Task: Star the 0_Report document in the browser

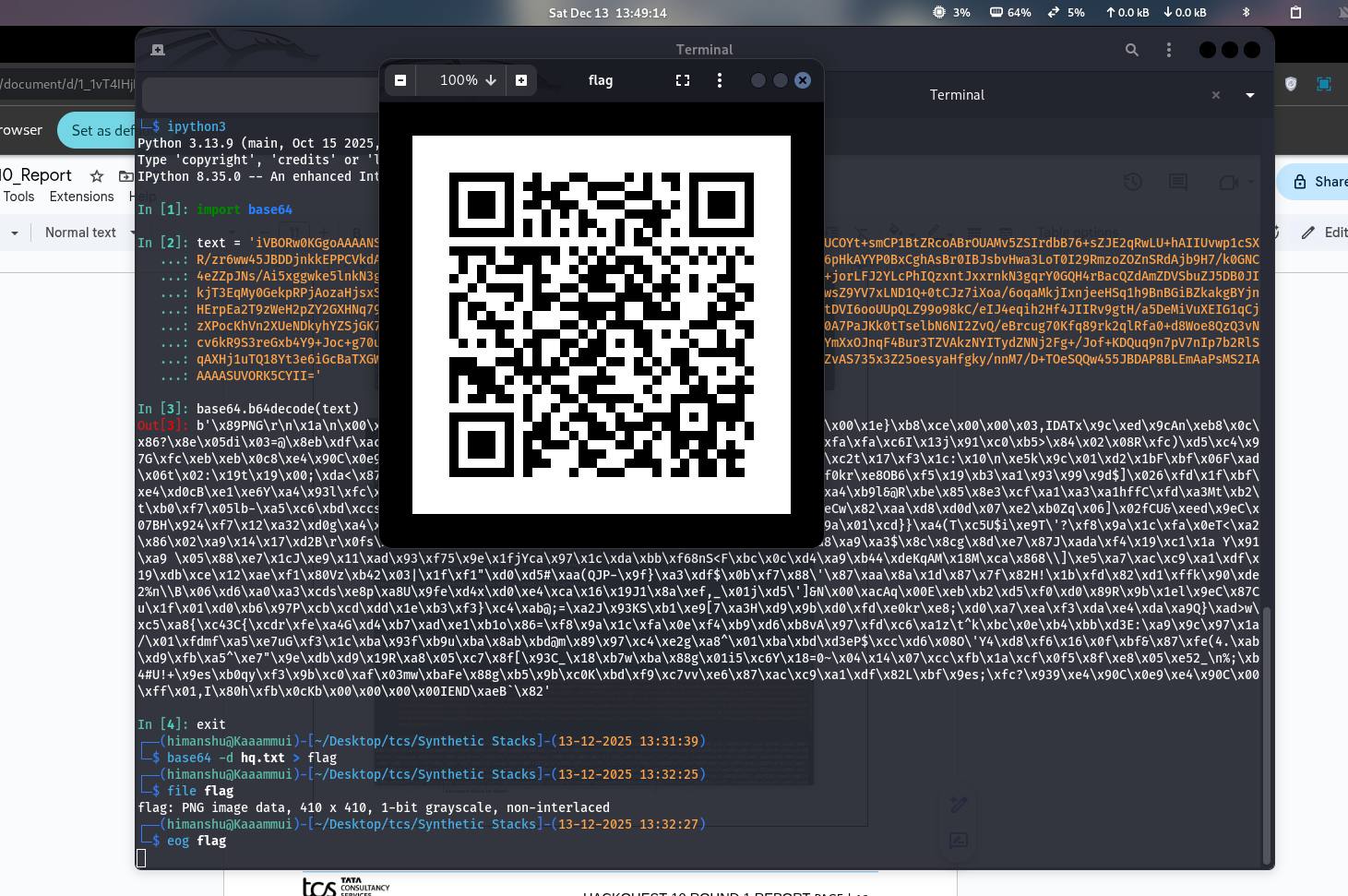Action: coord(97,175)
